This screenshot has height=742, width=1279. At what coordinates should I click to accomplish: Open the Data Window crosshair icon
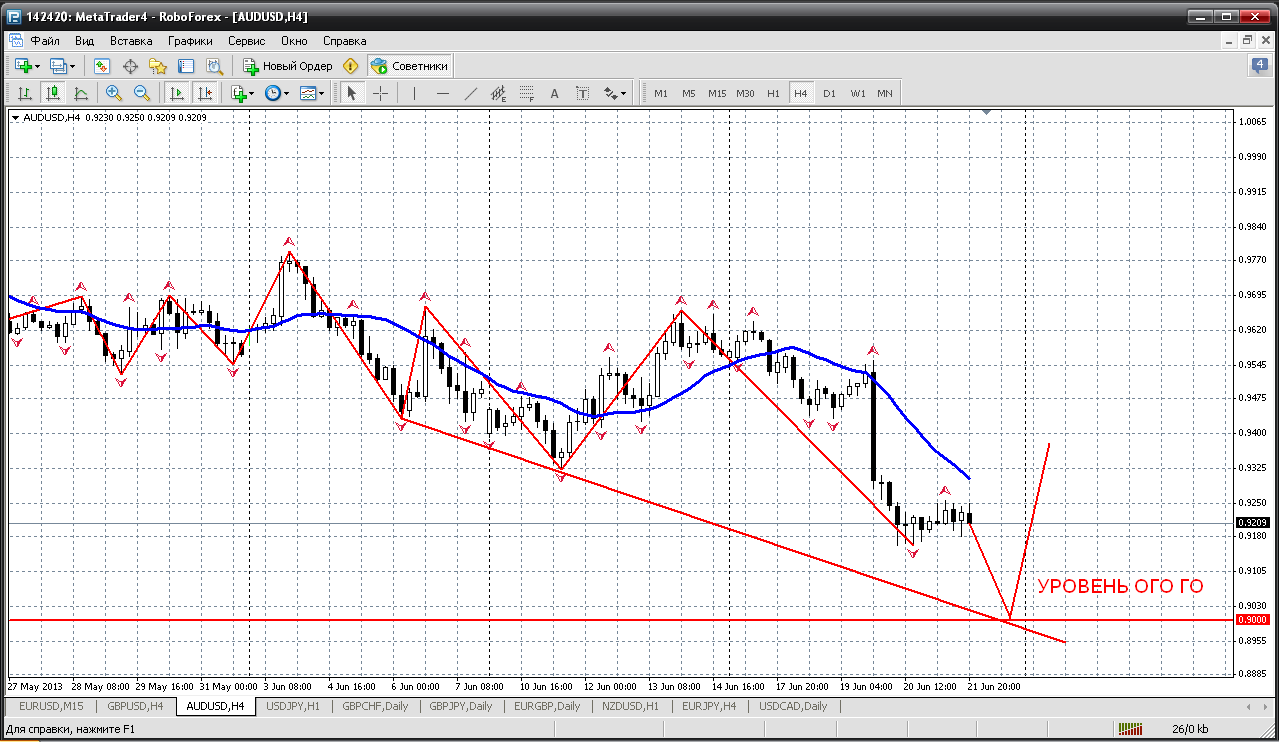point(130,66)
